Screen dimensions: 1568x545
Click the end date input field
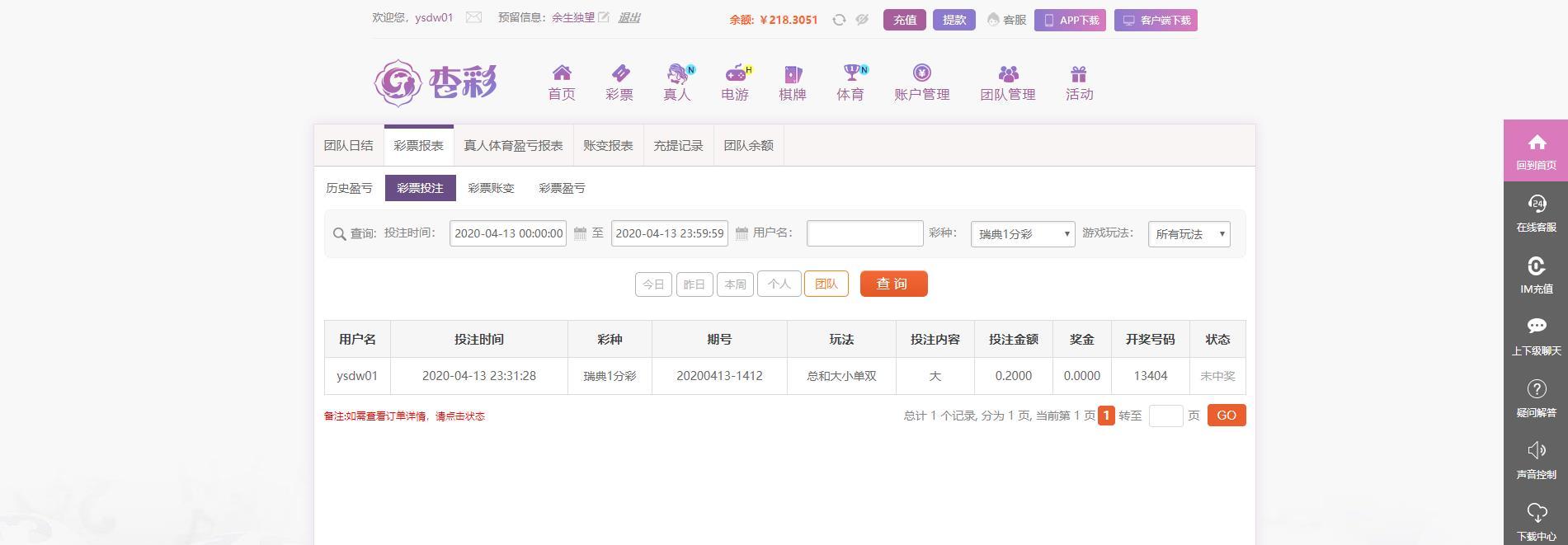click(669, 233)
